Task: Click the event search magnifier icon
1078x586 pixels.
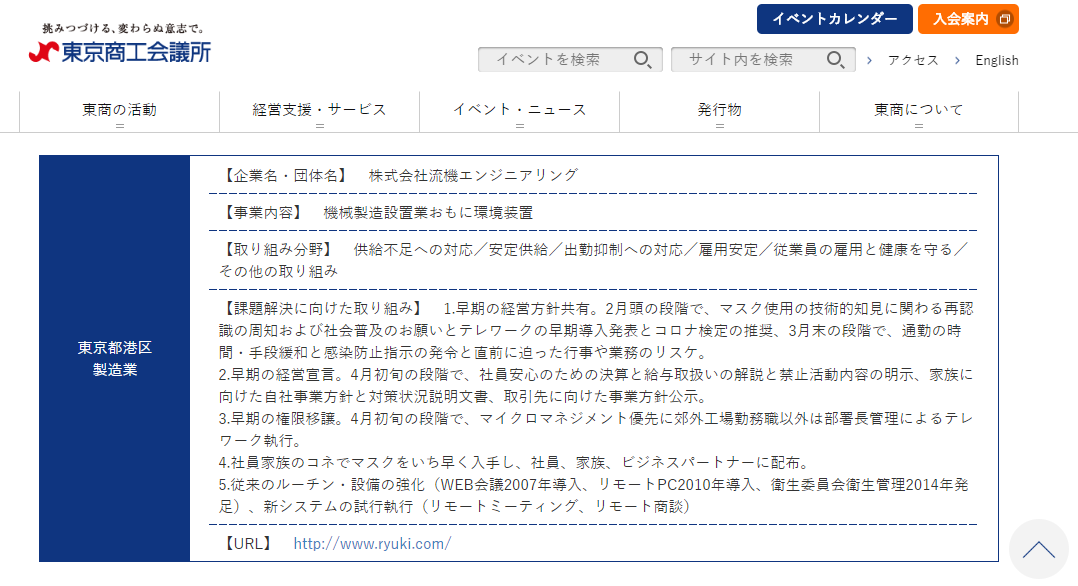Action: 642,60
